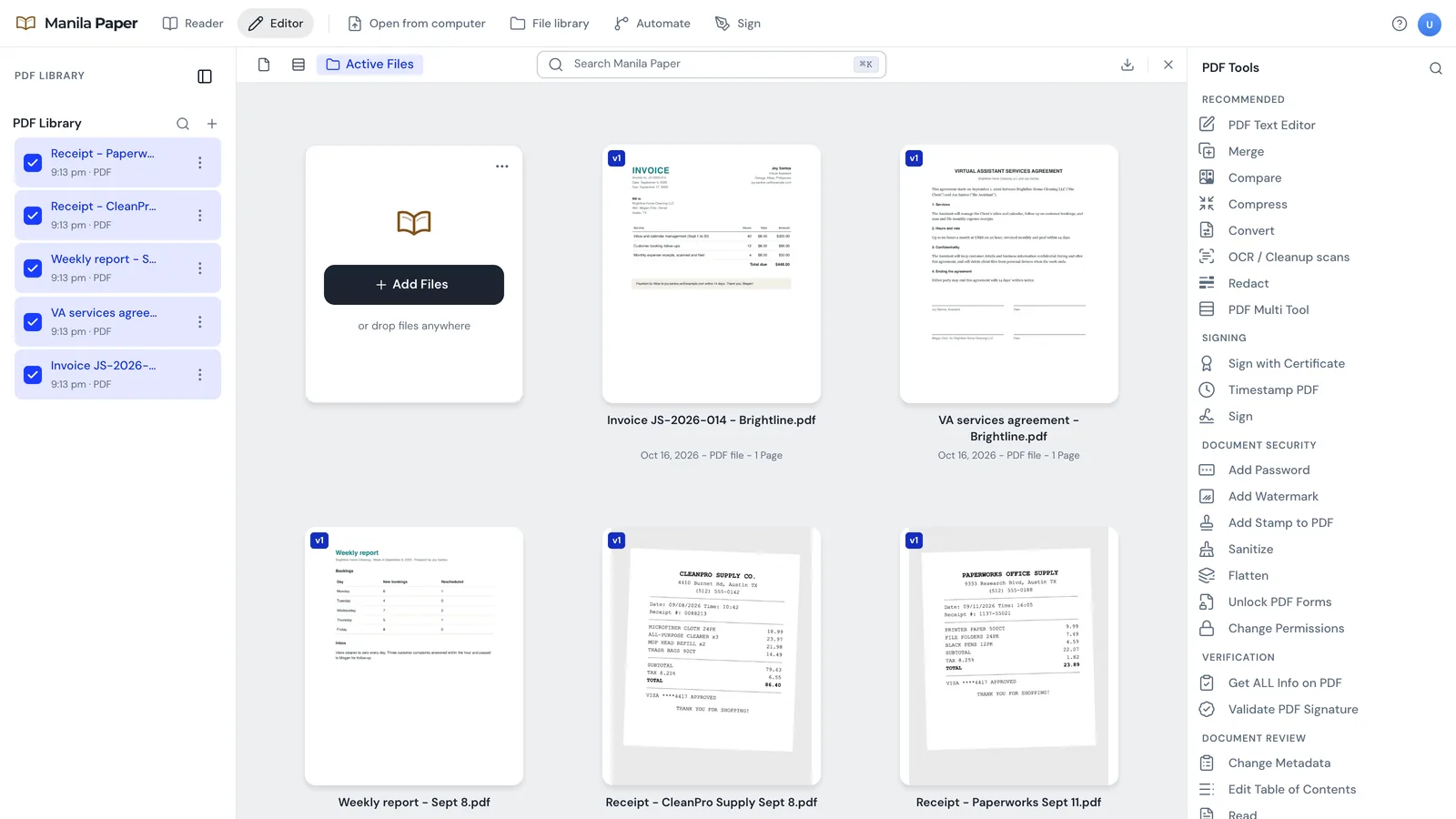
Task: Open the File library menu
Action: click(550, 24)
